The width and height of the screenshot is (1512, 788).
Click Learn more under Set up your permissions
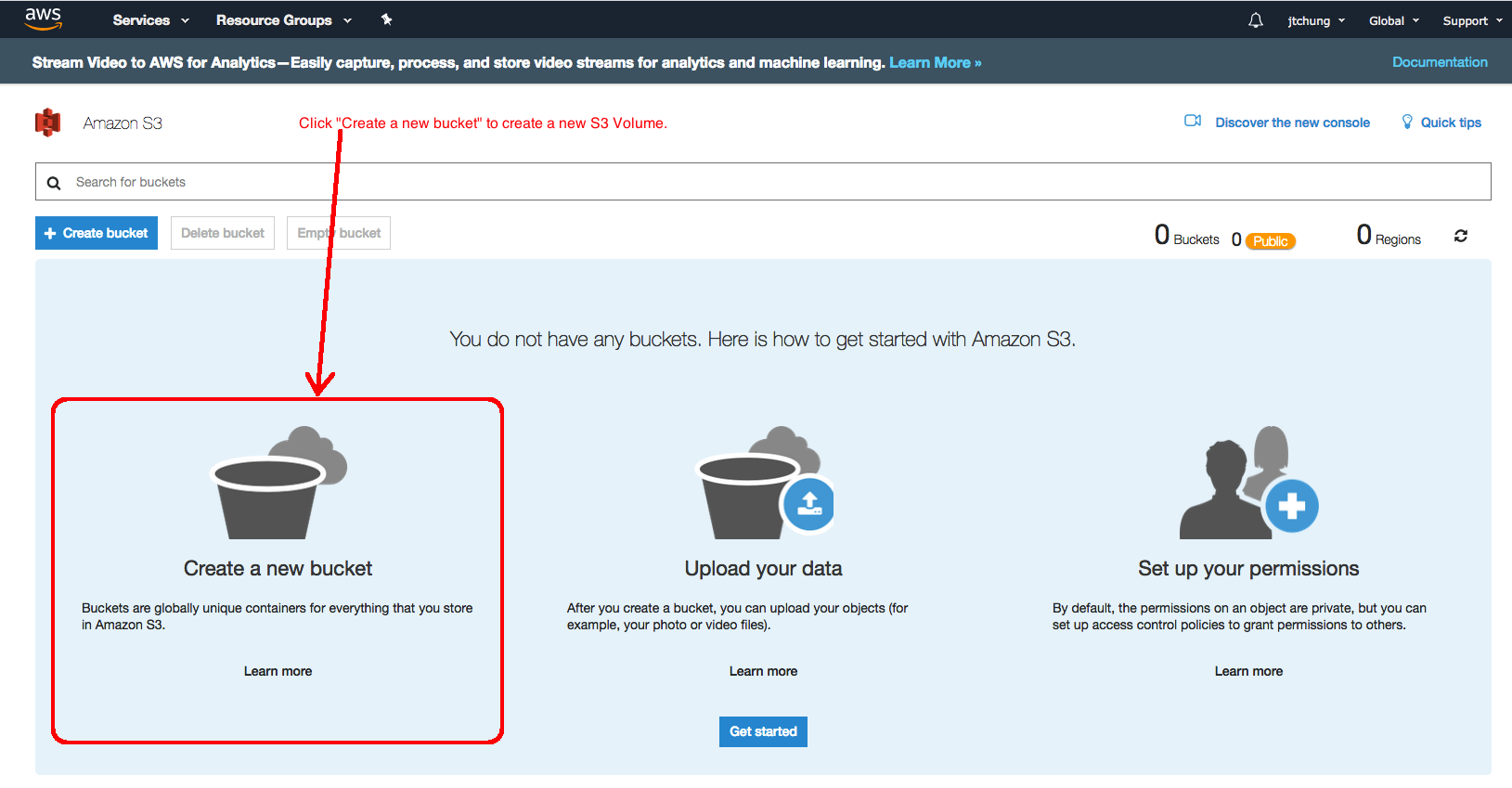point(1248,671)
